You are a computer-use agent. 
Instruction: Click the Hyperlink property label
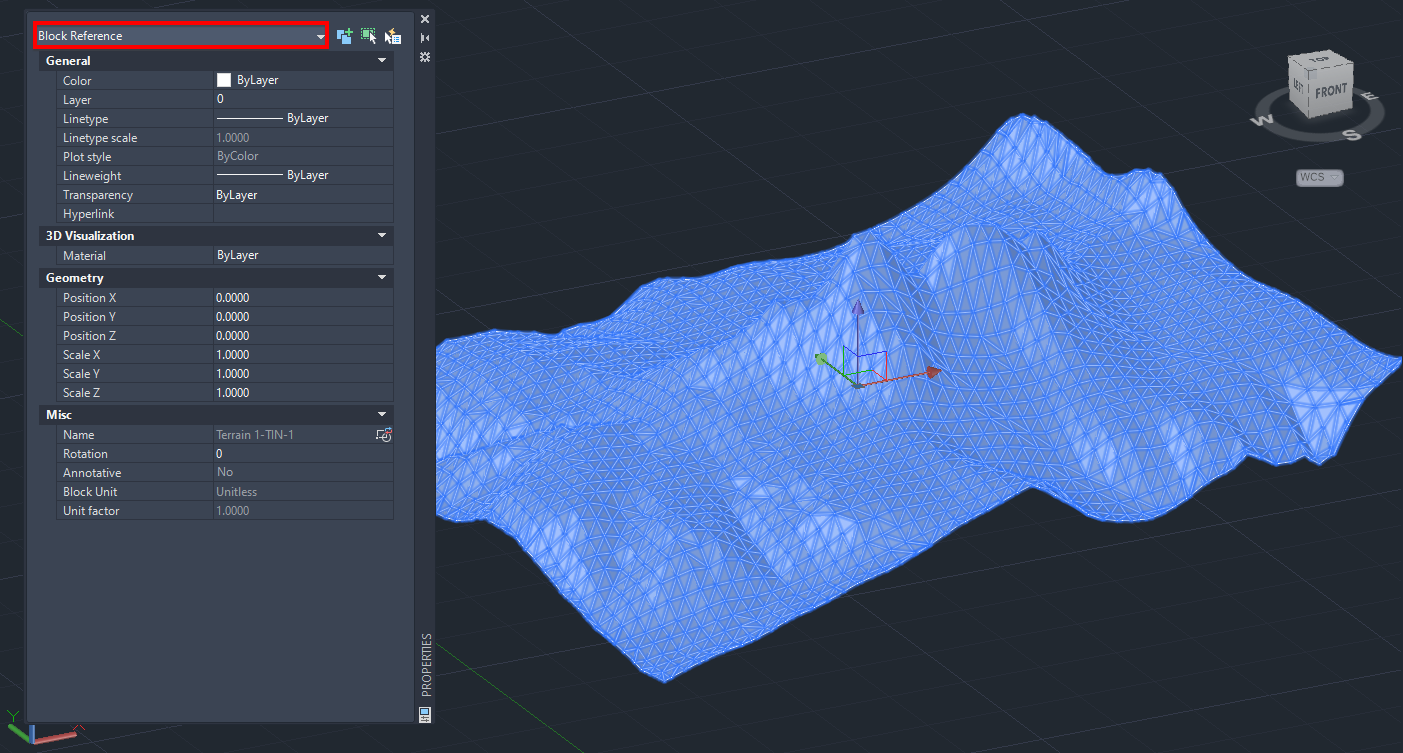pos(87,214)
